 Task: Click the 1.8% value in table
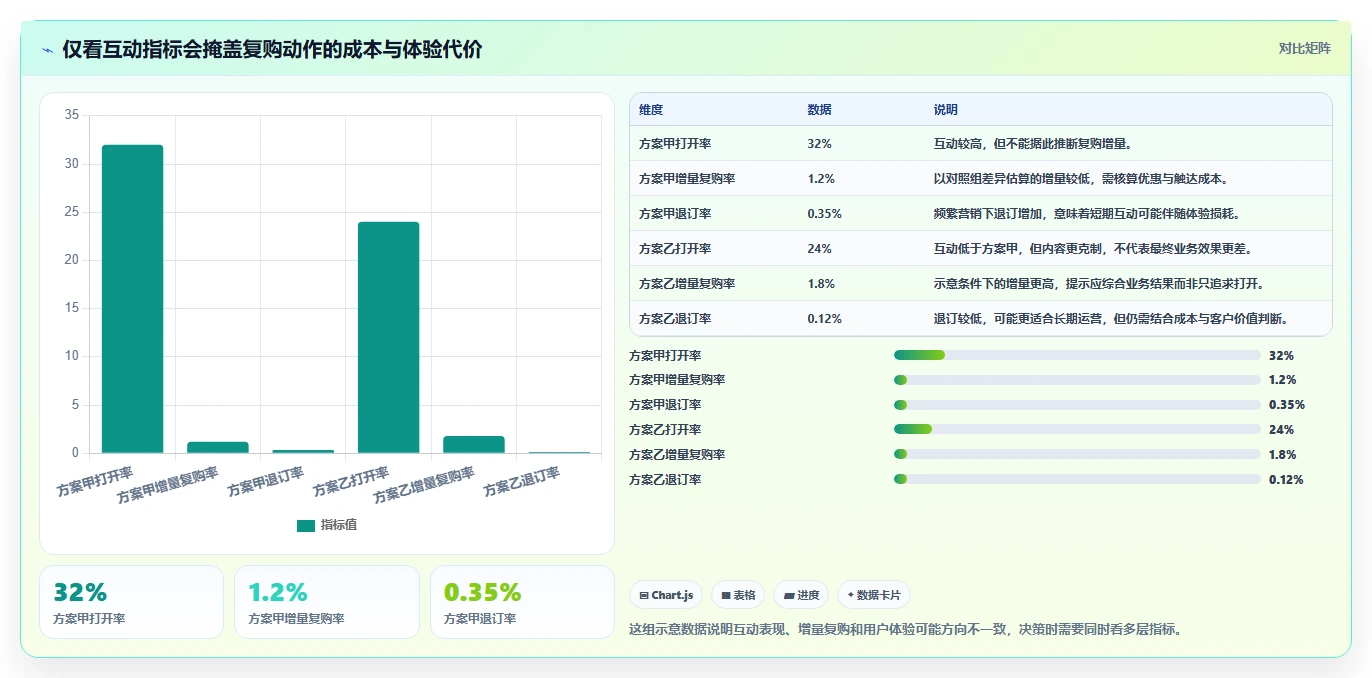click(x=821, y=283)
